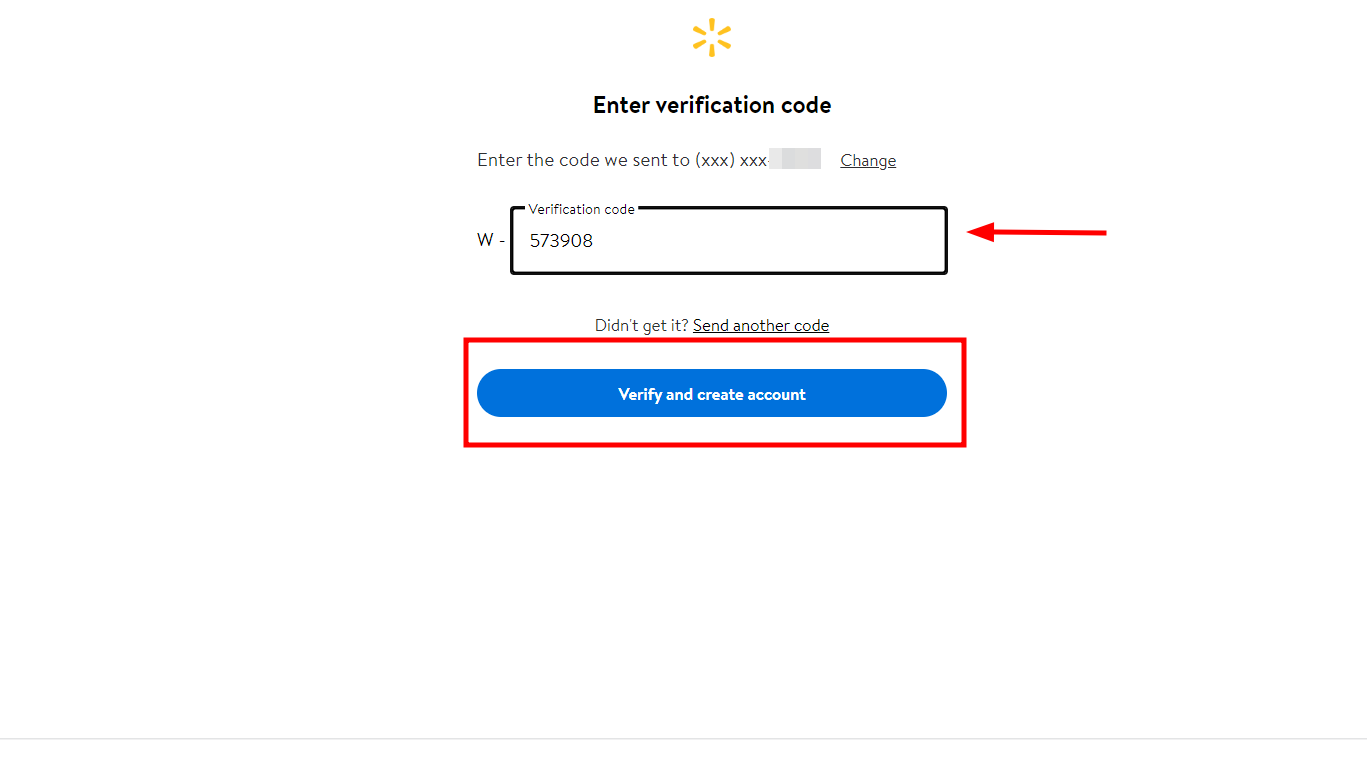Click the Walmart spark above the heading

[711, 37]
